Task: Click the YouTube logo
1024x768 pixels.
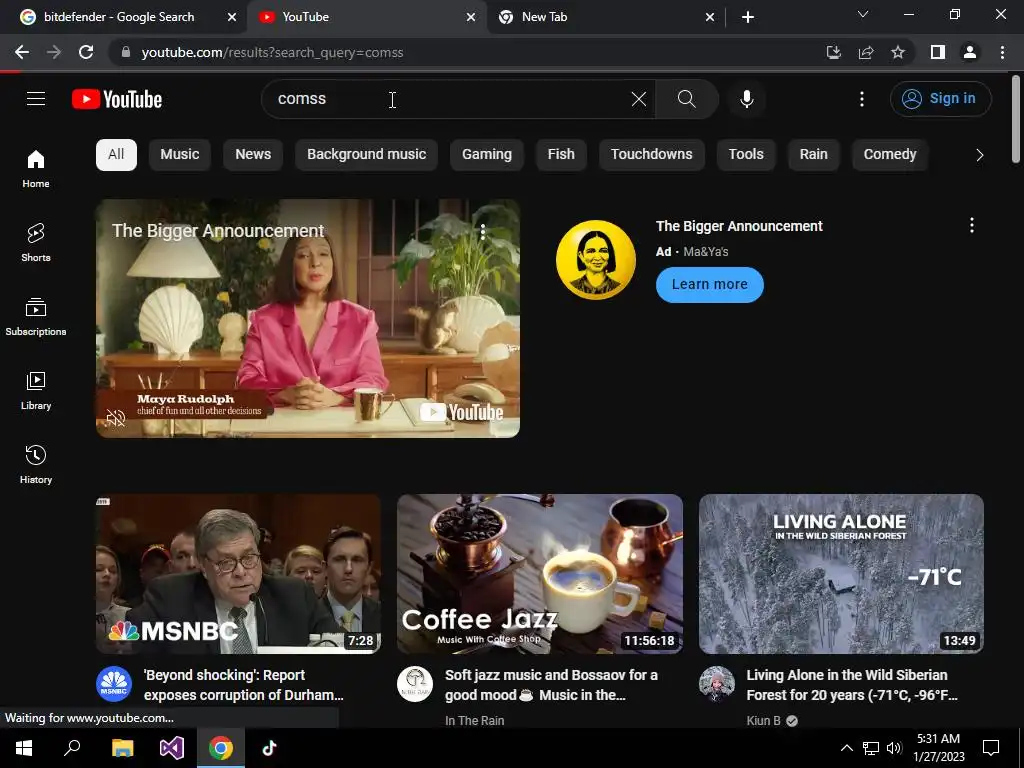Action: point(117,99)
